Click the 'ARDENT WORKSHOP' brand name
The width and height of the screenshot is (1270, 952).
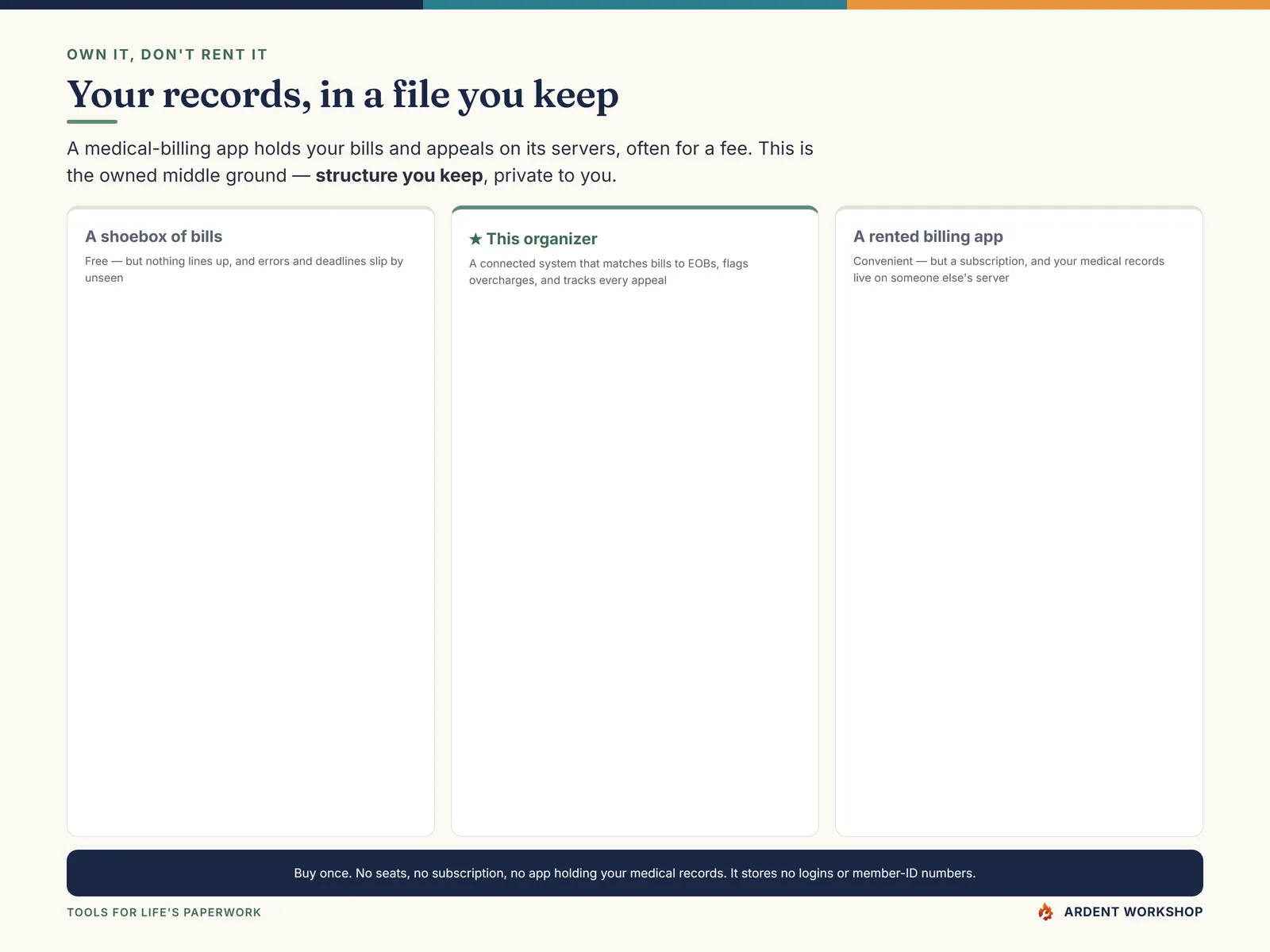coord(1133,912)
